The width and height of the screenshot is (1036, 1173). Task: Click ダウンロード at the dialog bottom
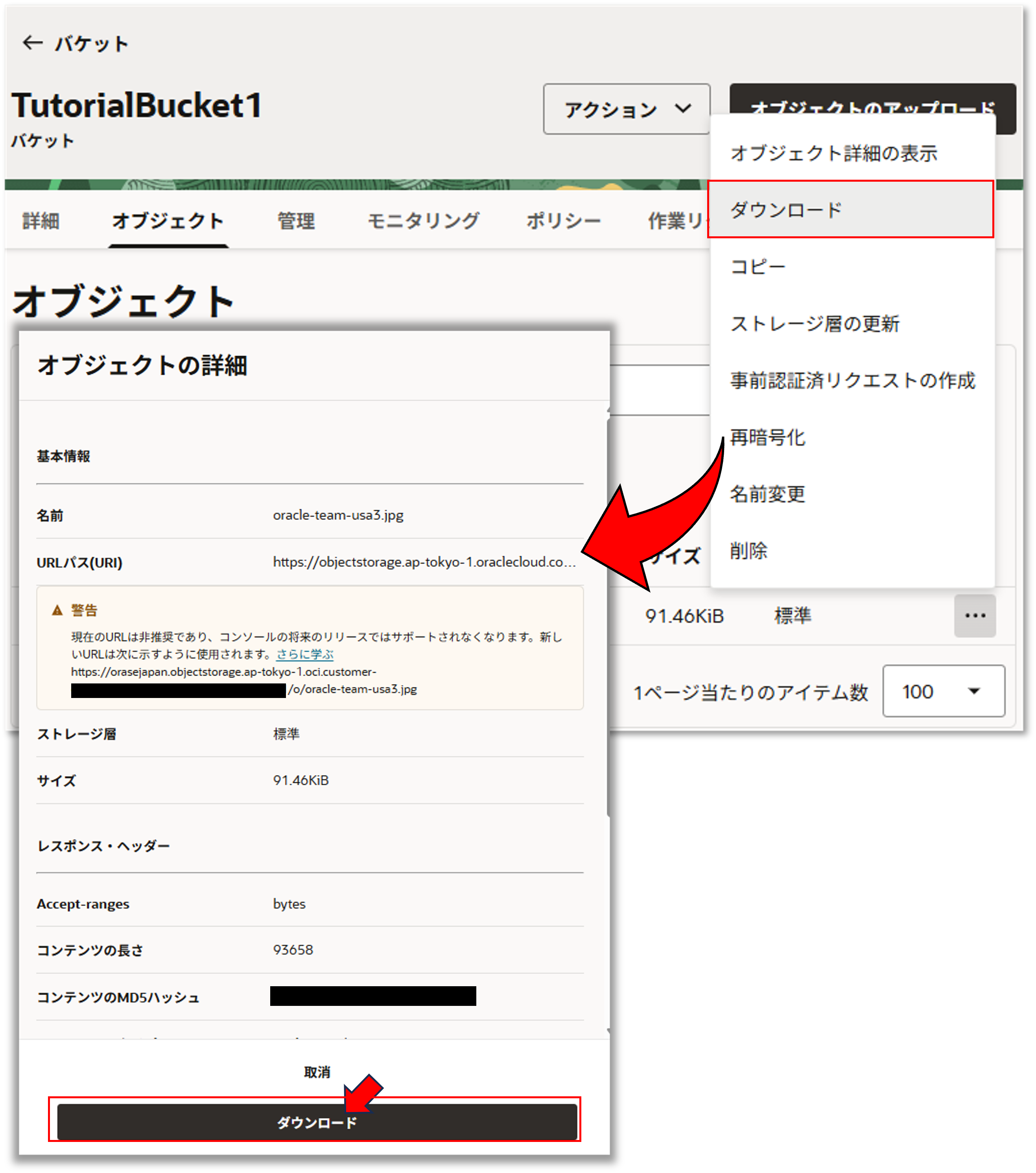coord(317,1123)
